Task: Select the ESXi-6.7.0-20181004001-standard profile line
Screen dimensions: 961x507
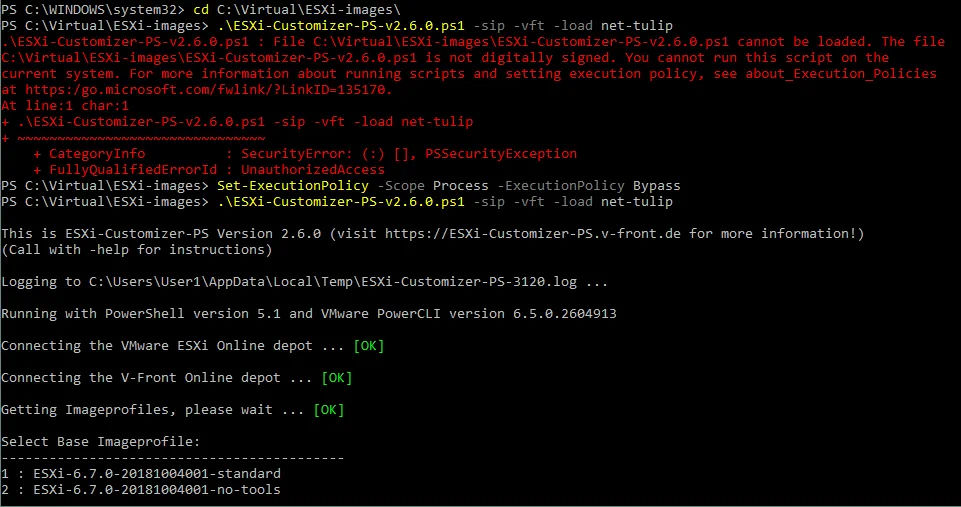Action: [x=141, y=474]
